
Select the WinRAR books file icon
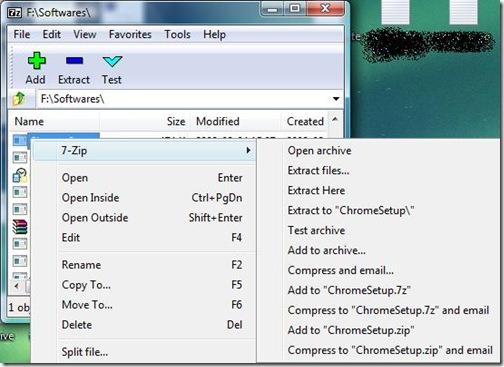click(20, 227)
